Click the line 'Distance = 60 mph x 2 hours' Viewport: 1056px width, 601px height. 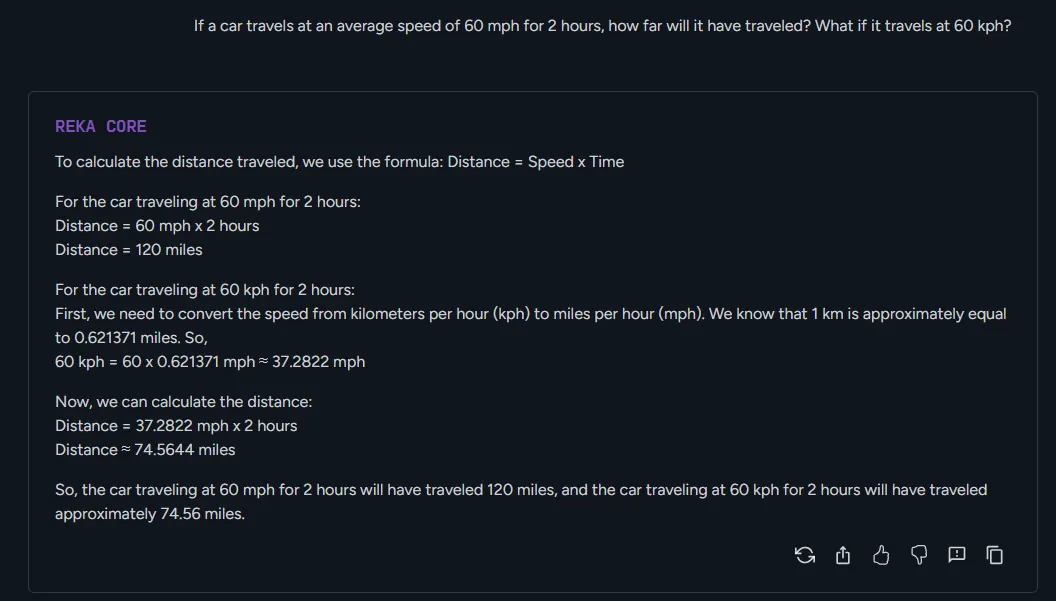pos(157,226)
